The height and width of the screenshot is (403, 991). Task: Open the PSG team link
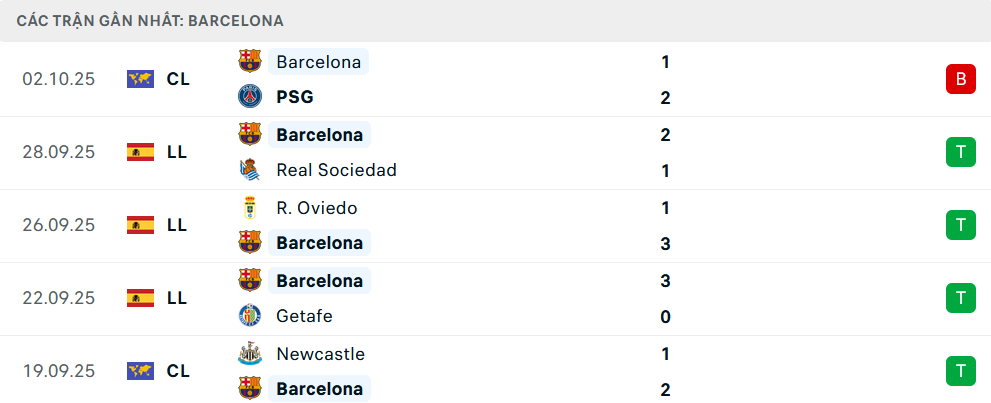(295, 97)
